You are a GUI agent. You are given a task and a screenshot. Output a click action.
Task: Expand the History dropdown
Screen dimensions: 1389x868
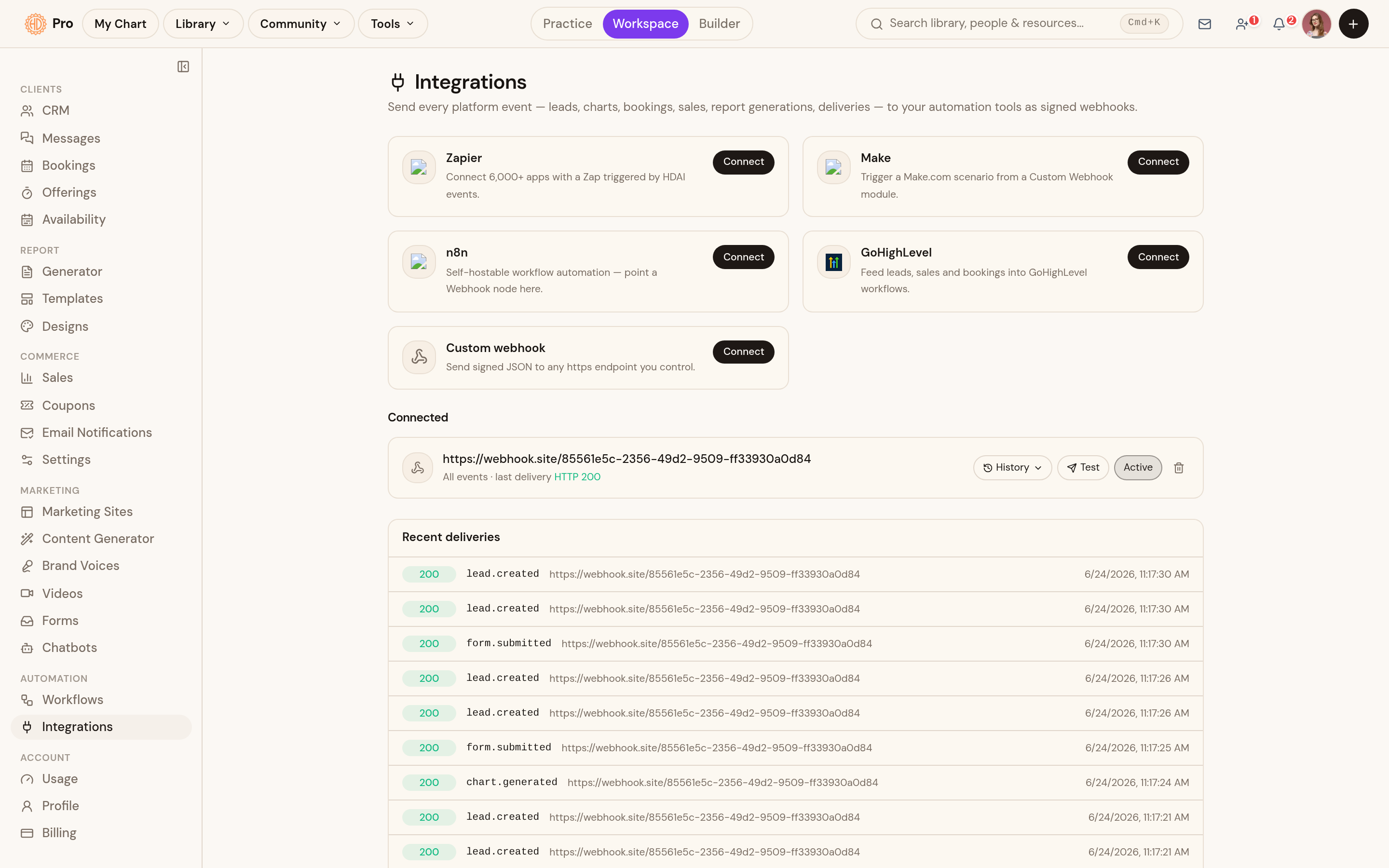point(1012,467)
